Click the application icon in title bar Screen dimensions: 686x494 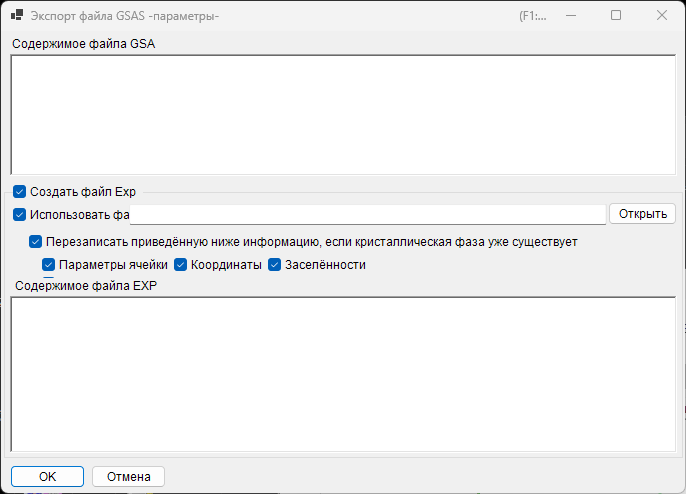pyautogui.click(x=17, y=16)
